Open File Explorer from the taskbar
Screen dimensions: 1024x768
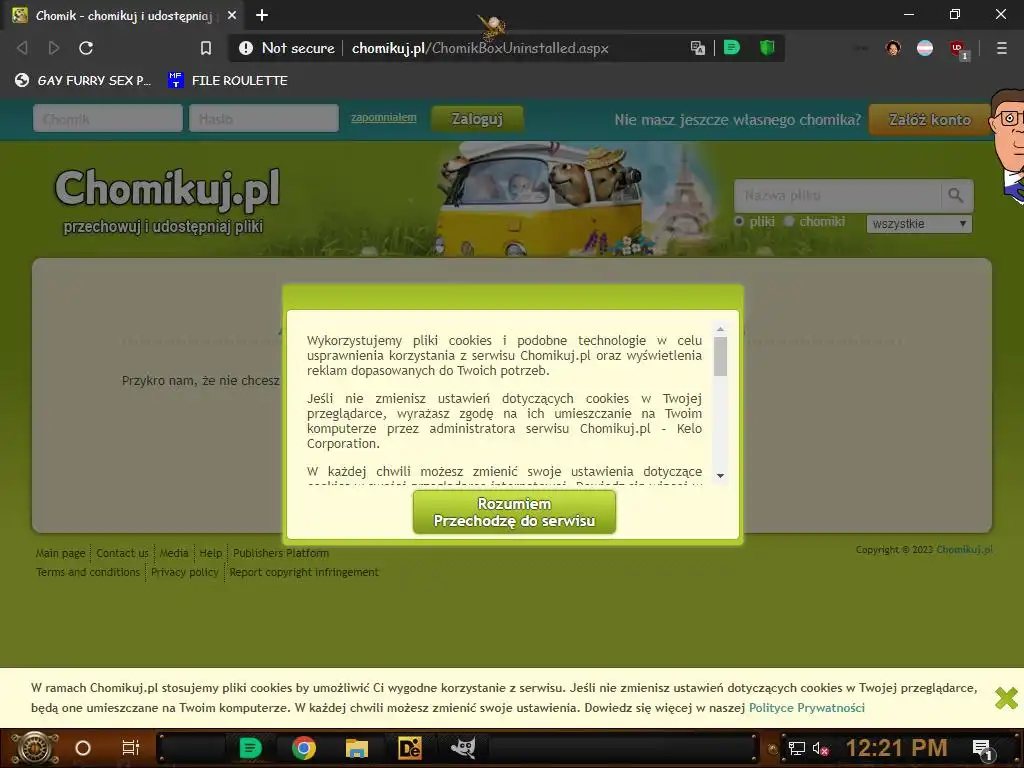[x=357, y=748]
